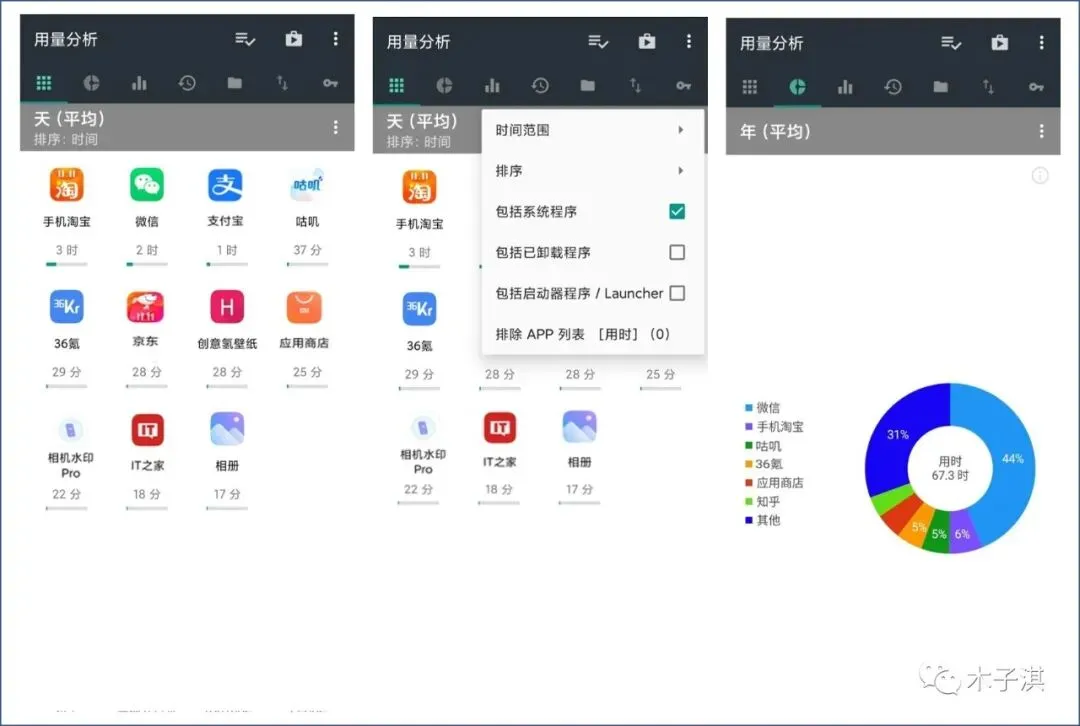Viewport: 1080px width, 726px height.
Task: Uncheck the 包括系统程序 checkbox
Action: [677, 211]
